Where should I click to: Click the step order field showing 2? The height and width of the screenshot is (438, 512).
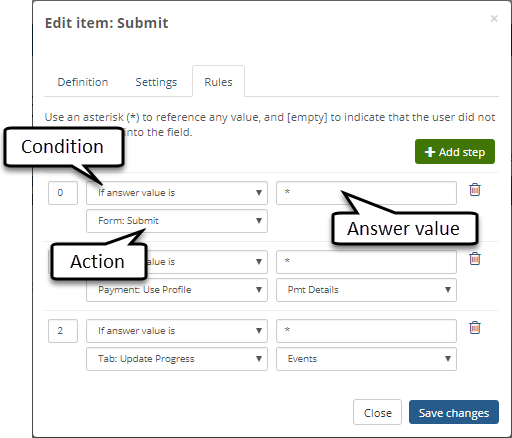click(x=63, y=331)
